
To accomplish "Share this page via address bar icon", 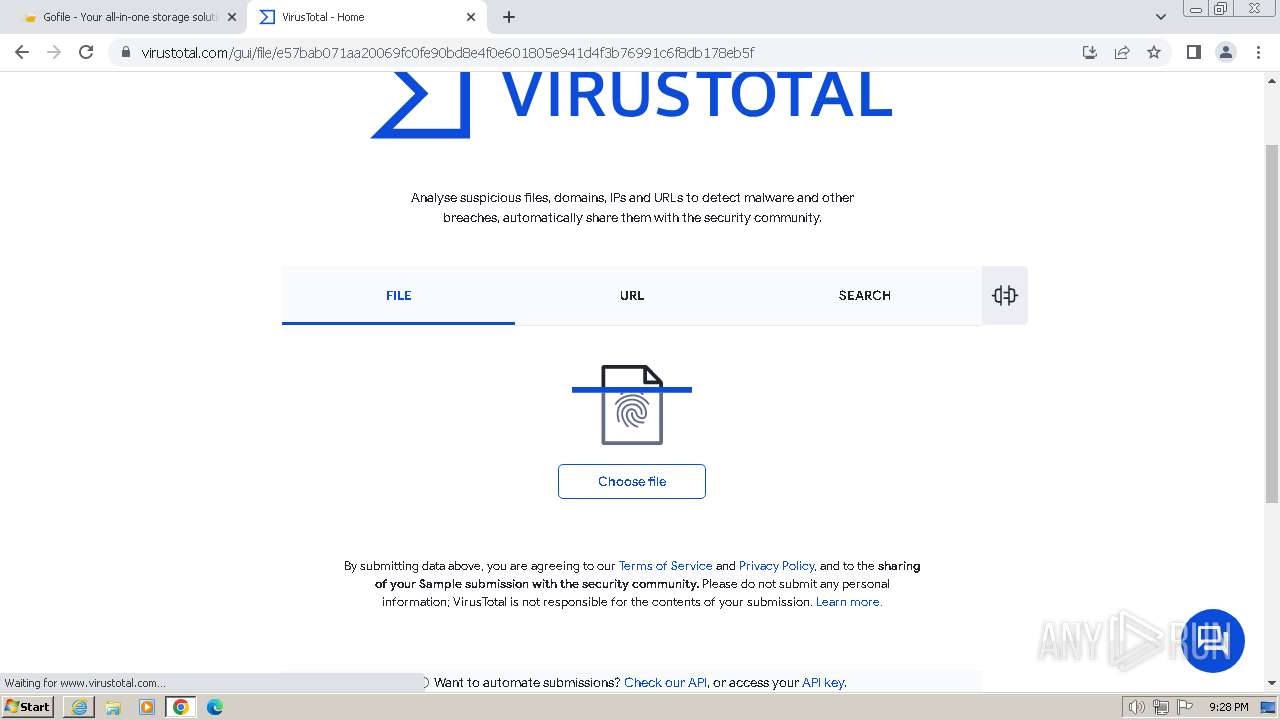I will coord(1122,52).
